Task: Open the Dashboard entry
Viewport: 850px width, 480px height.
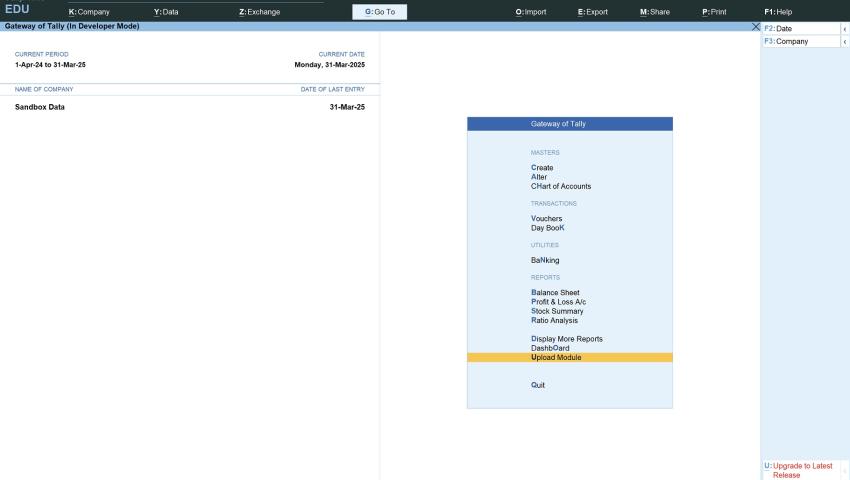Action: tap(550, 348)
